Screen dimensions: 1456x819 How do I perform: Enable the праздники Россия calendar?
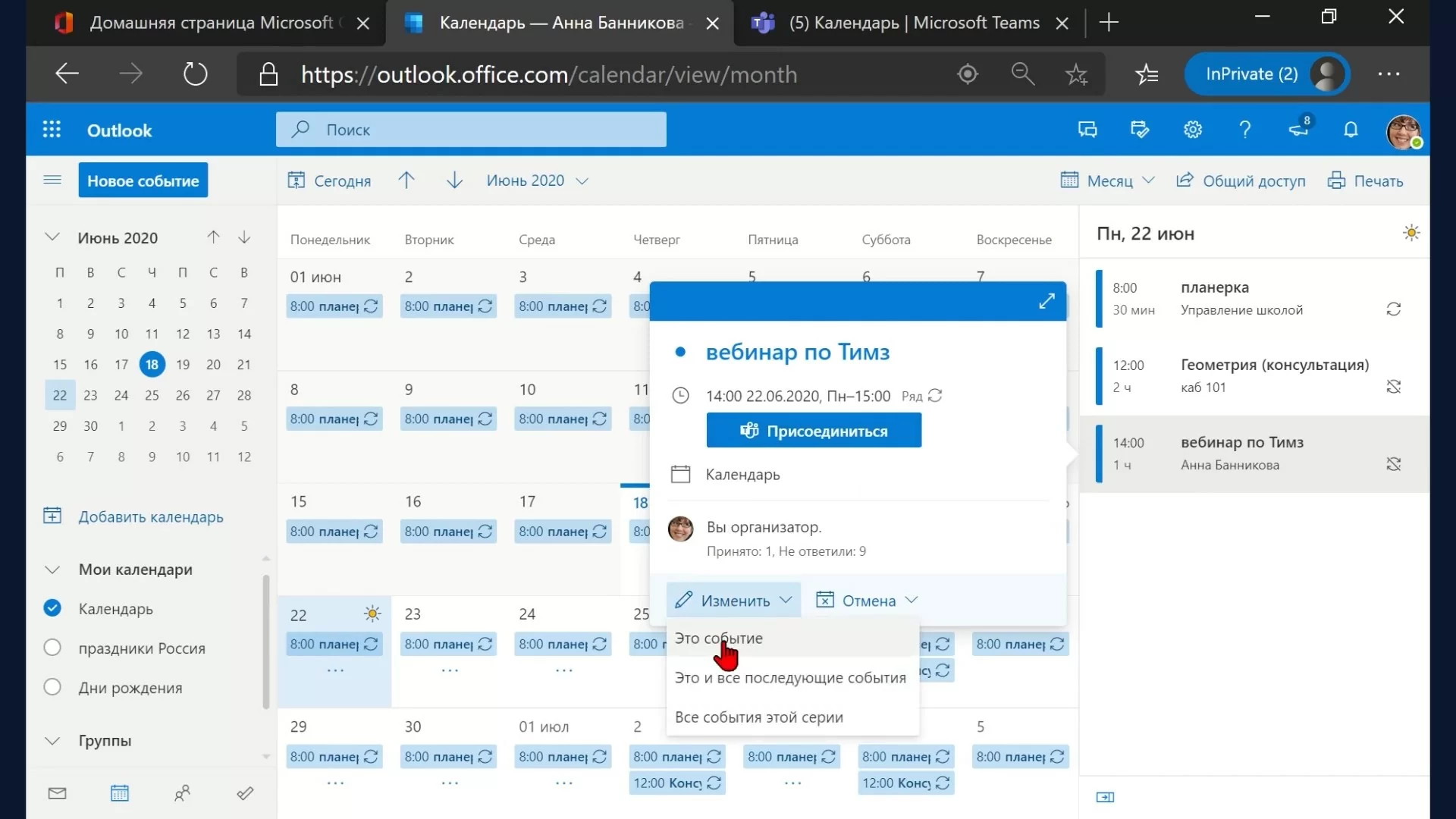[52, 648]
